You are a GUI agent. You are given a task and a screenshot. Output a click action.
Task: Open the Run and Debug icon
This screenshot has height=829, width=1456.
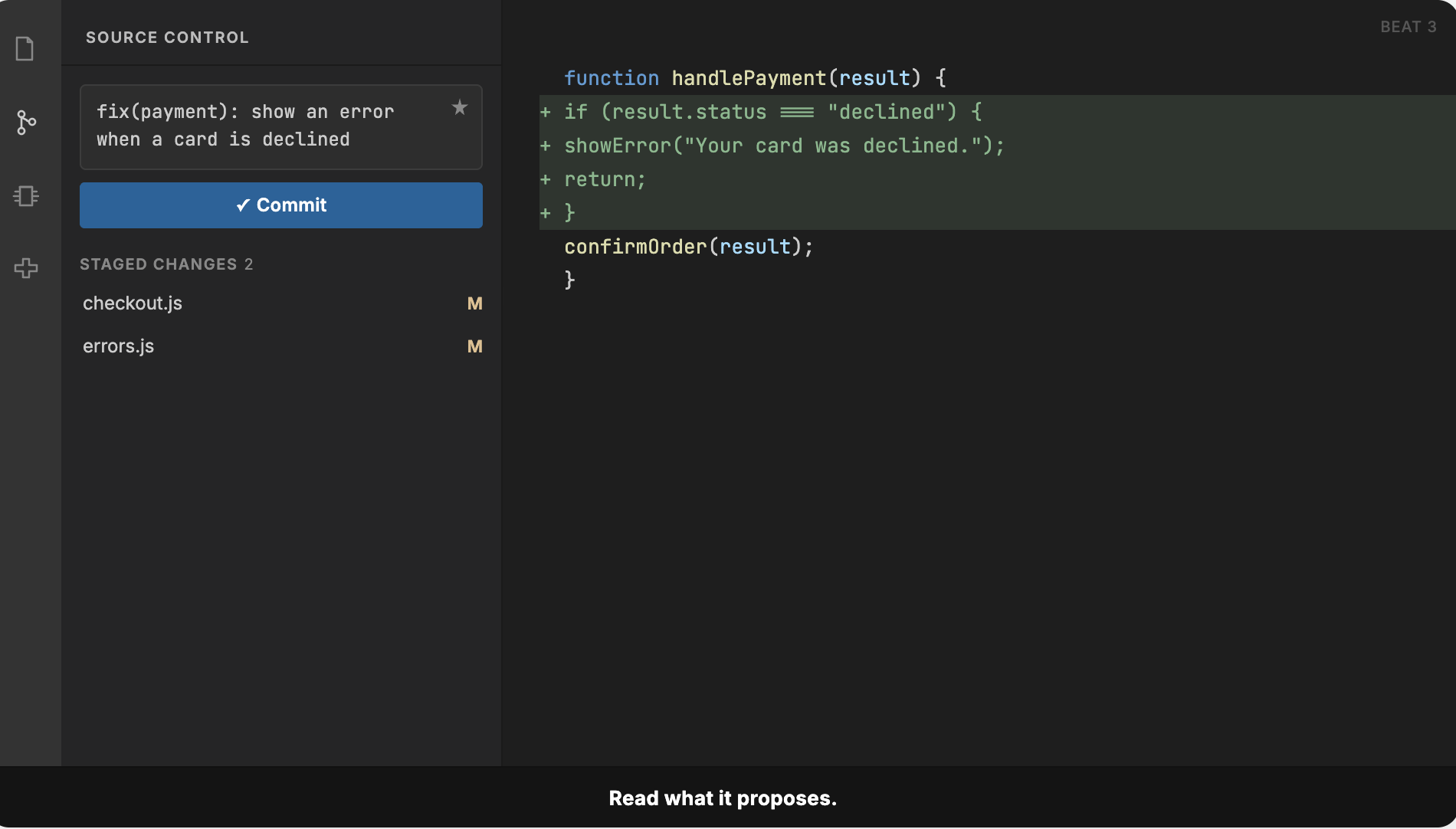tap(26, 196)
